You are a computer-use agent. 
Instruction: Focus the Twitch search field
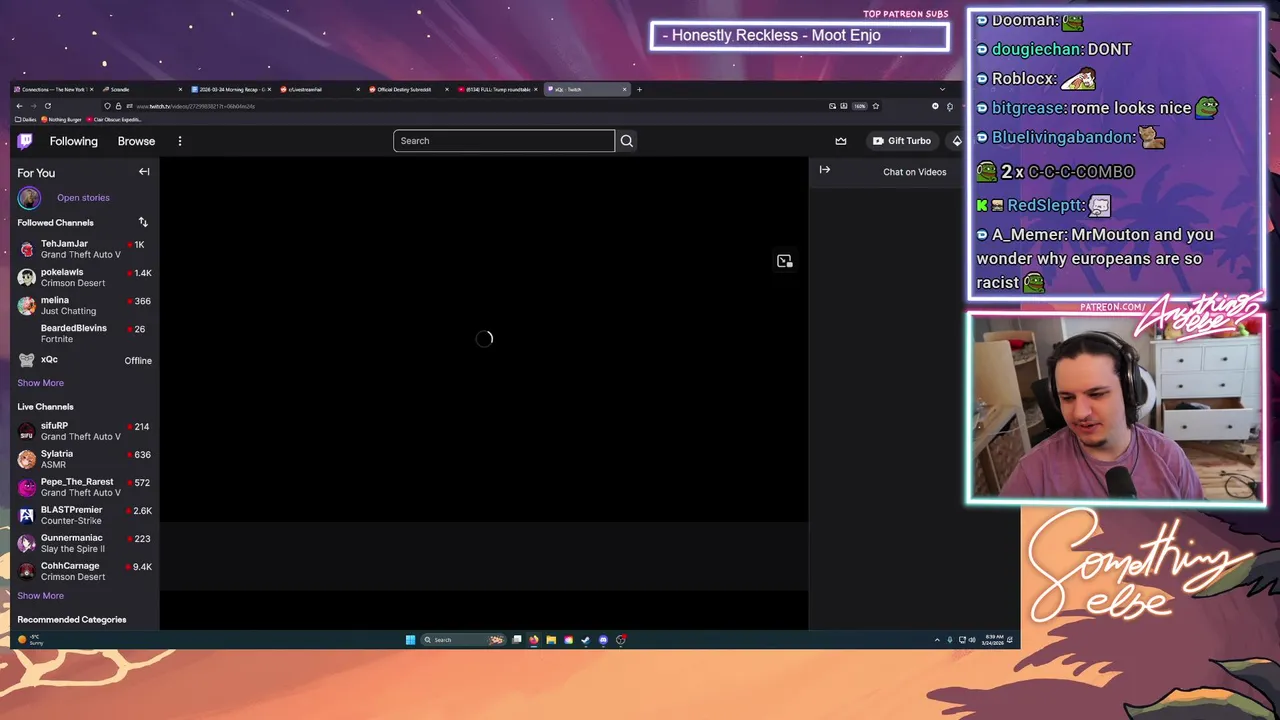[x=504, y=141]
